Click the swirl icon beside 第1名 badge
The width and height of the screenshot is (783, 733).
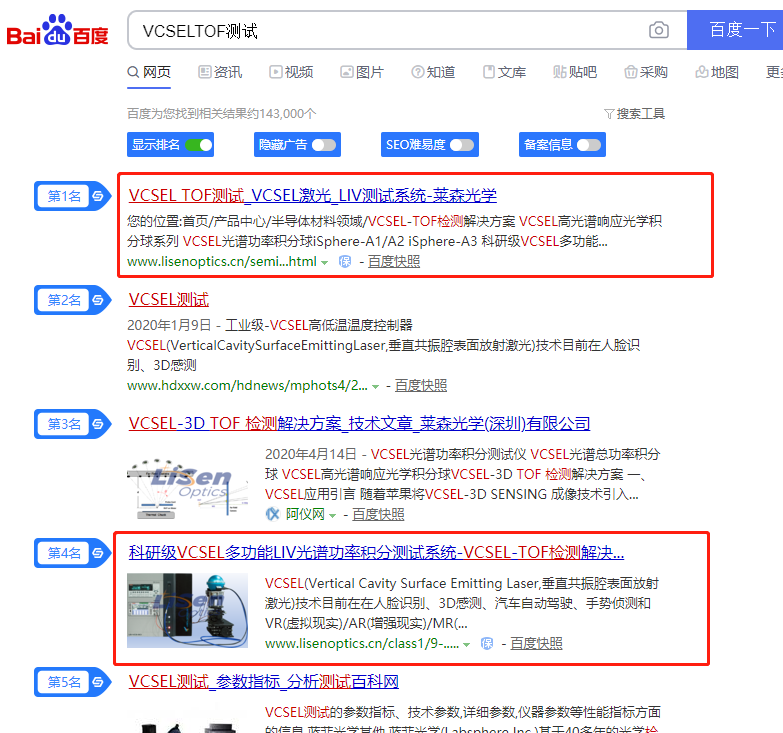pyautogui.click(x=98, y=196)
